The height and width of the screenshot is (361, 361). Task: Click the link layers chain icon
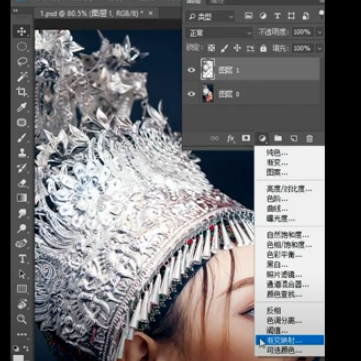[214, 138]
